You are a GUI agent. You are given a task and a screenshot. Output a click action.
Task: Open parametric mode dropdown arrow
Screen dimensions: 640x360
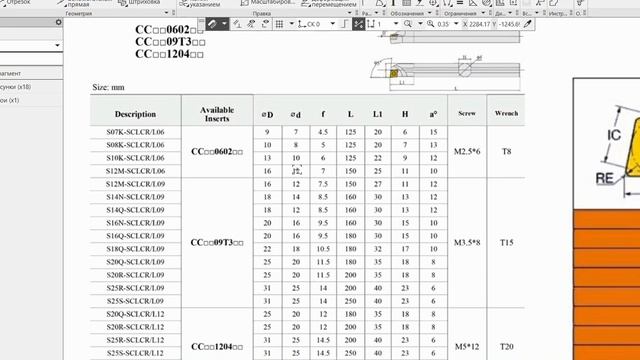coord(224,24)
